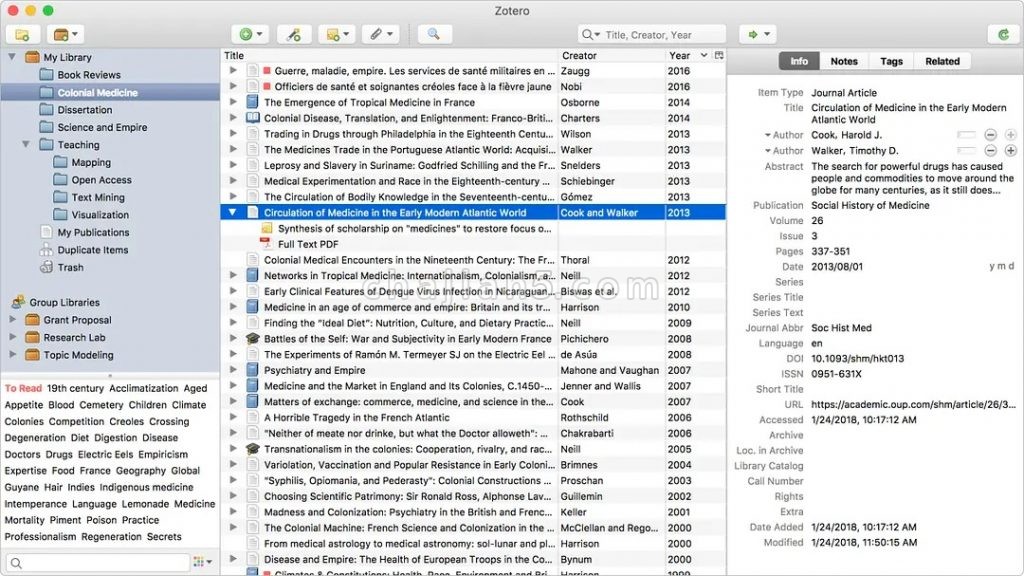Image resolution: width=1024 pixels, height=576 pixels.
Task: Click the Add Attachment paperclip icon
Action: [x=381, y=35]
